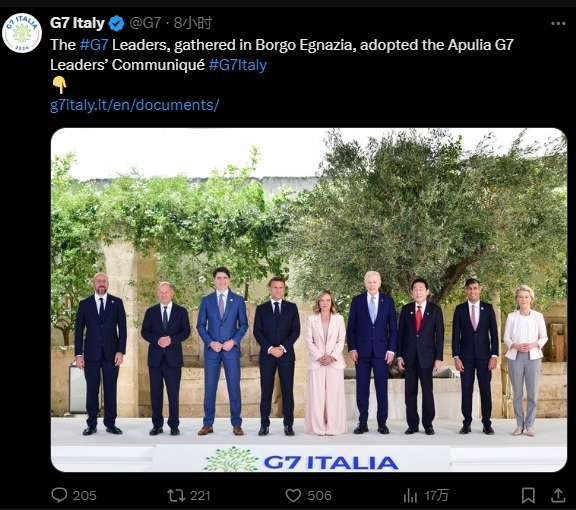Open the tweet timestamp 8小时
Image resolution: width=576 pixels, height=510 pixels.
[x=193, y=23]
